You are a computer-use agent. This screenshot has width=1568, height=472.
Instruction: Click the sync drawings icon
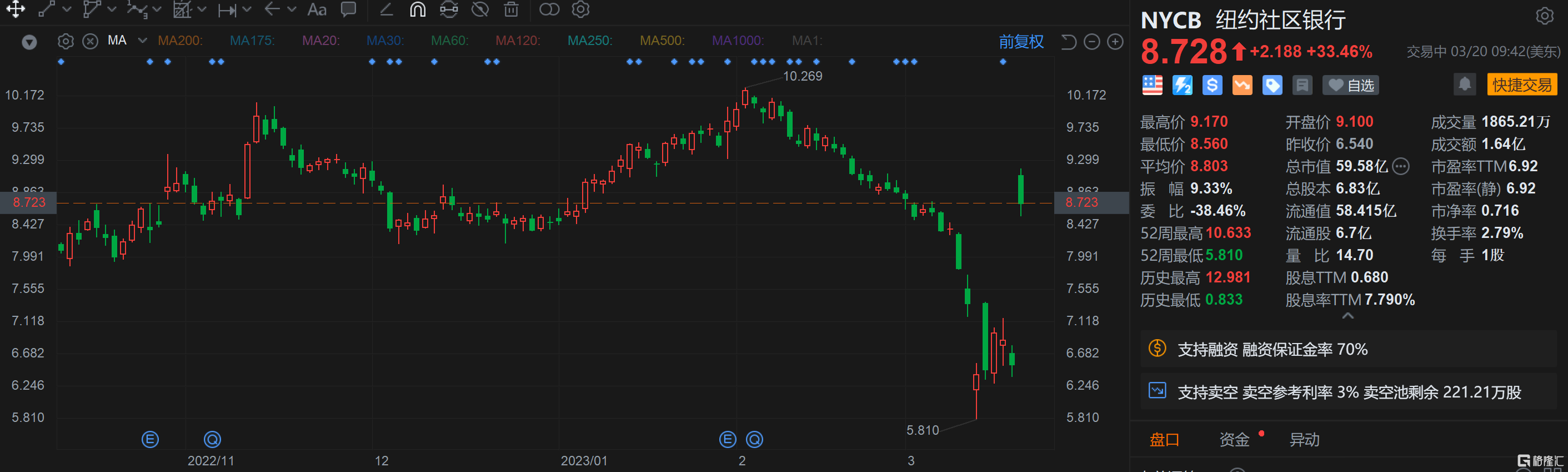449,9
